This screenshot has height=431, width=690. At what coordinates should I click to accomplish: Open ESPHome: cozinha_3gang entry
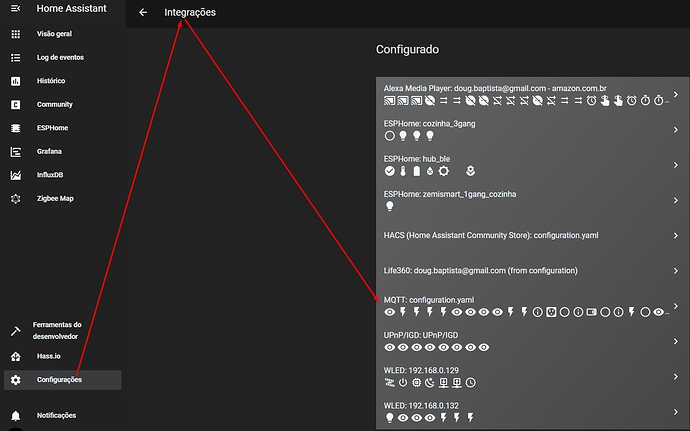532,130
